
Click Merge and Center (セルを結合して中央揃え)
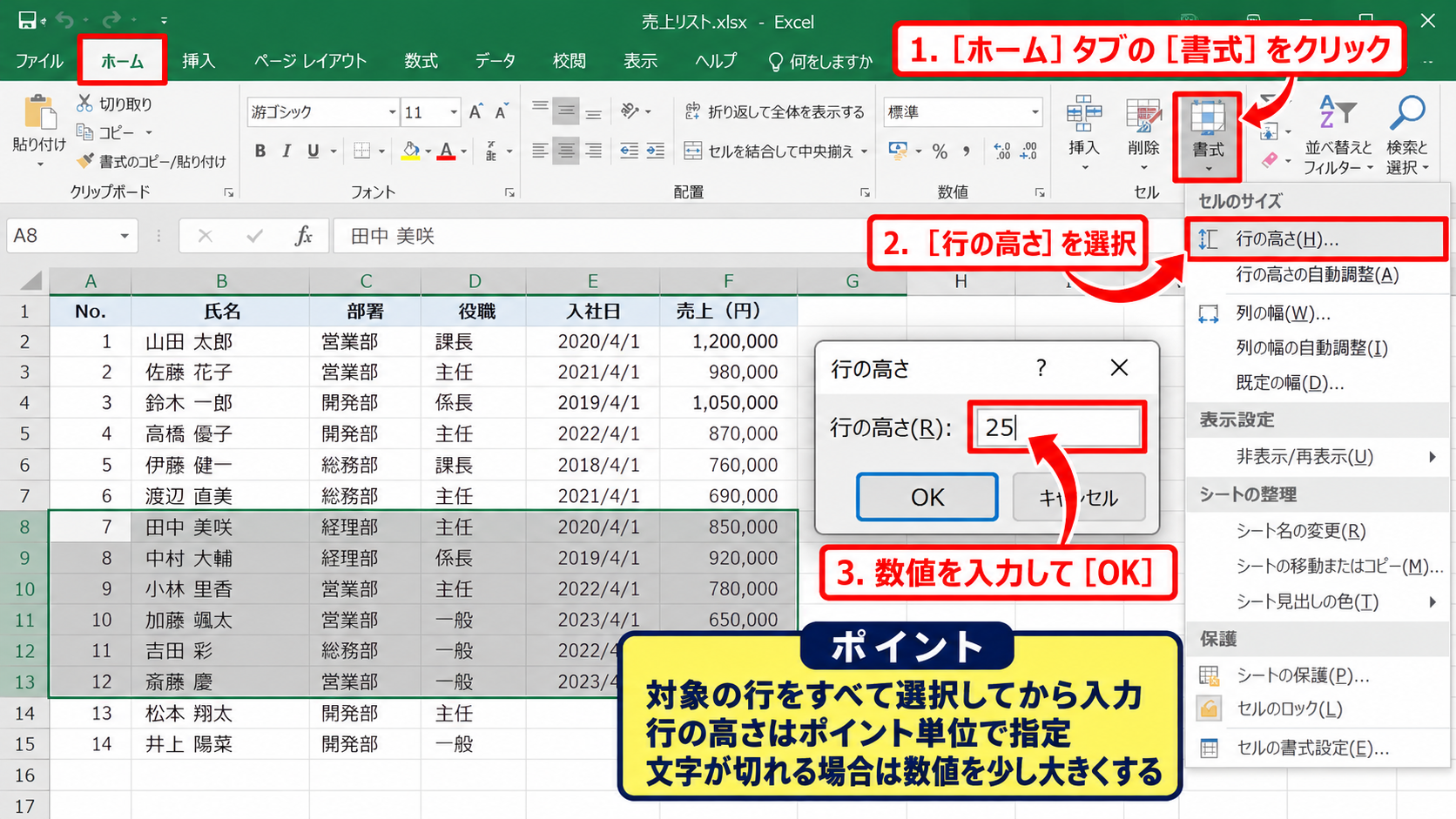pyautogui.click(x=769, y=151)
